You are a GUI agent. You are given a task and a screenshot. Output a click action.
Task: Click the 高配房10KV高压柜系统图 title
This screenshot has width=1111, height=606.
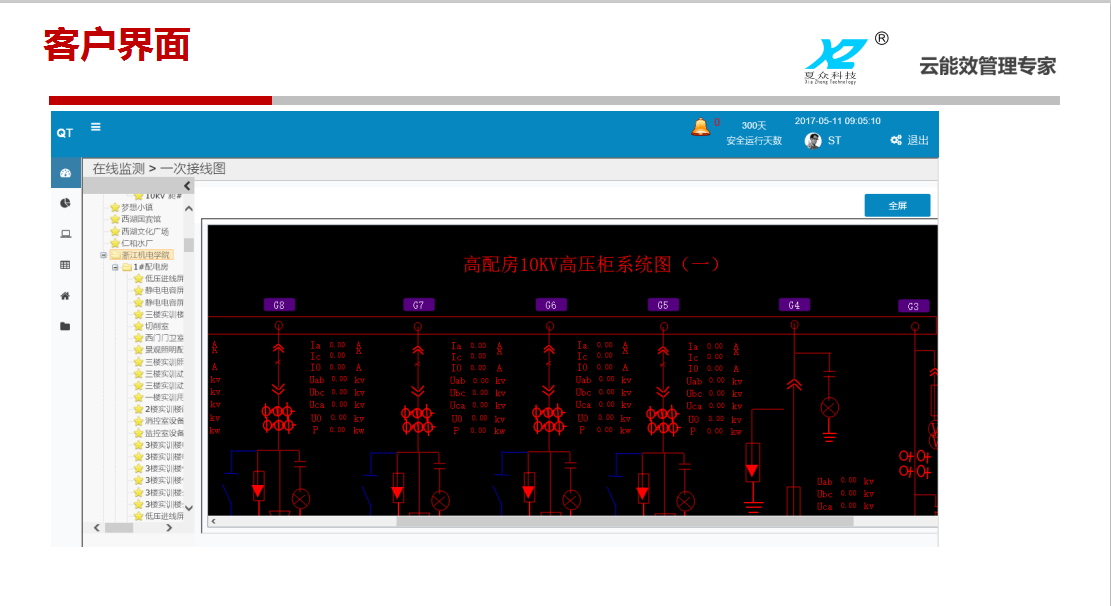[x=592, y=264]
